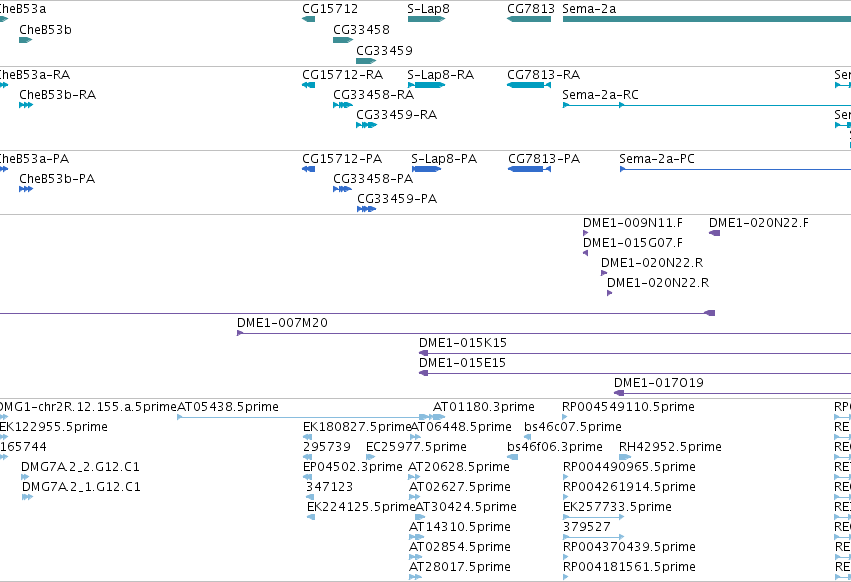
Task: Click EST AT14310.5prime
Action: tap(460, 528)
